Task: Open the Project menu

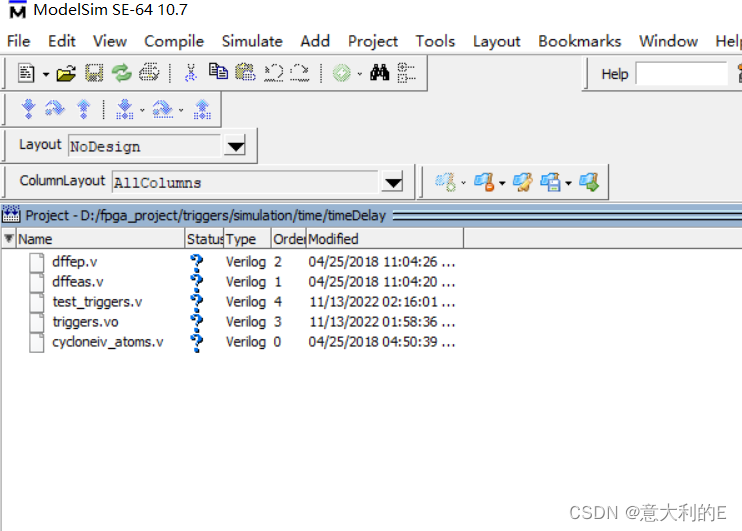Action: 372,41
